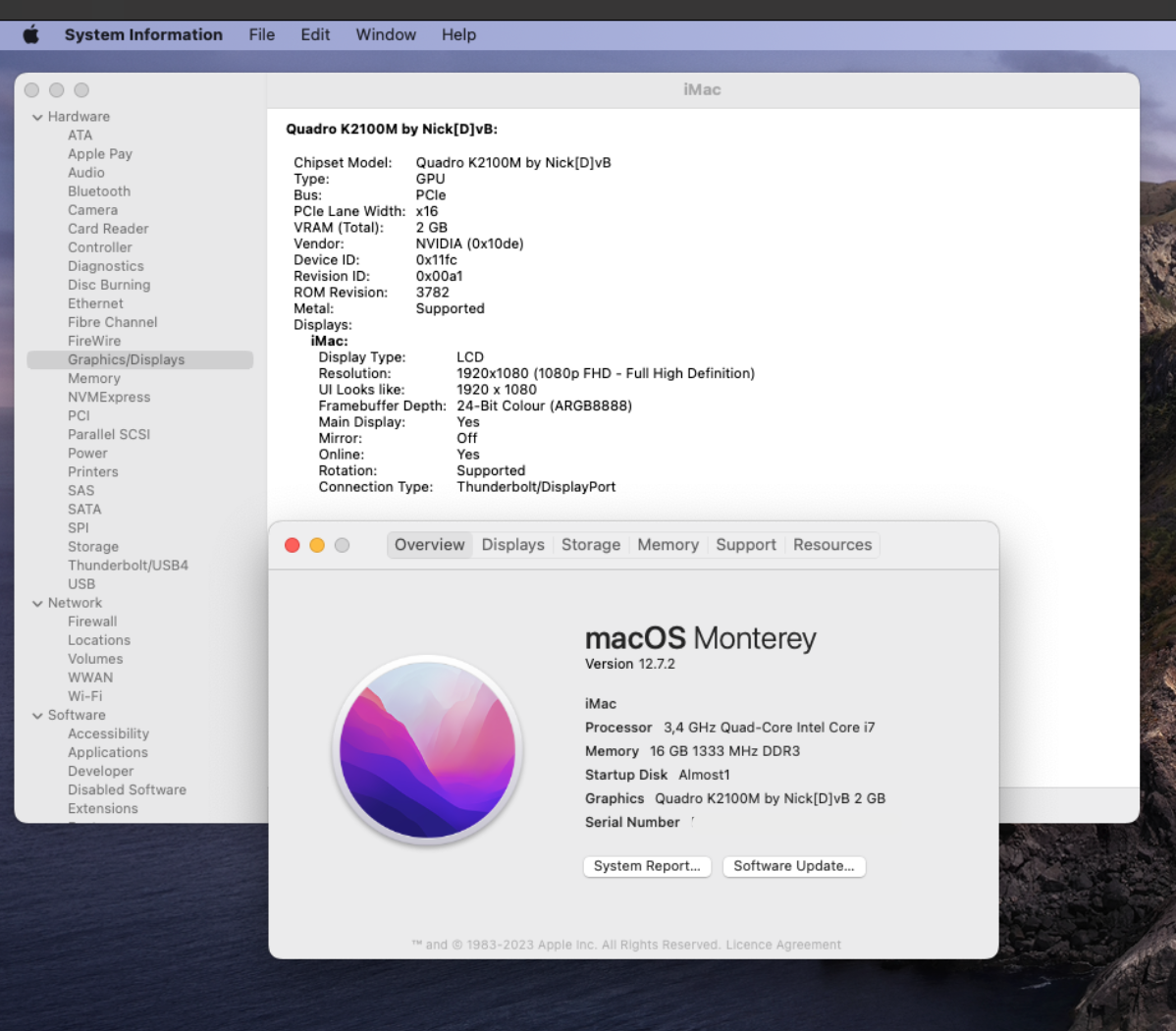Switch to the Displays tab
The image size is (1176, 1031).
click(513, 545)
